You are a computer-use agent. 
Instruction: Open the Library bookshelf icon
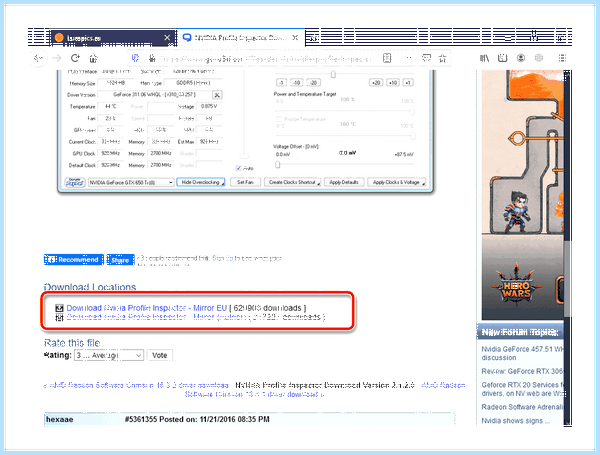tap(484, 58)
